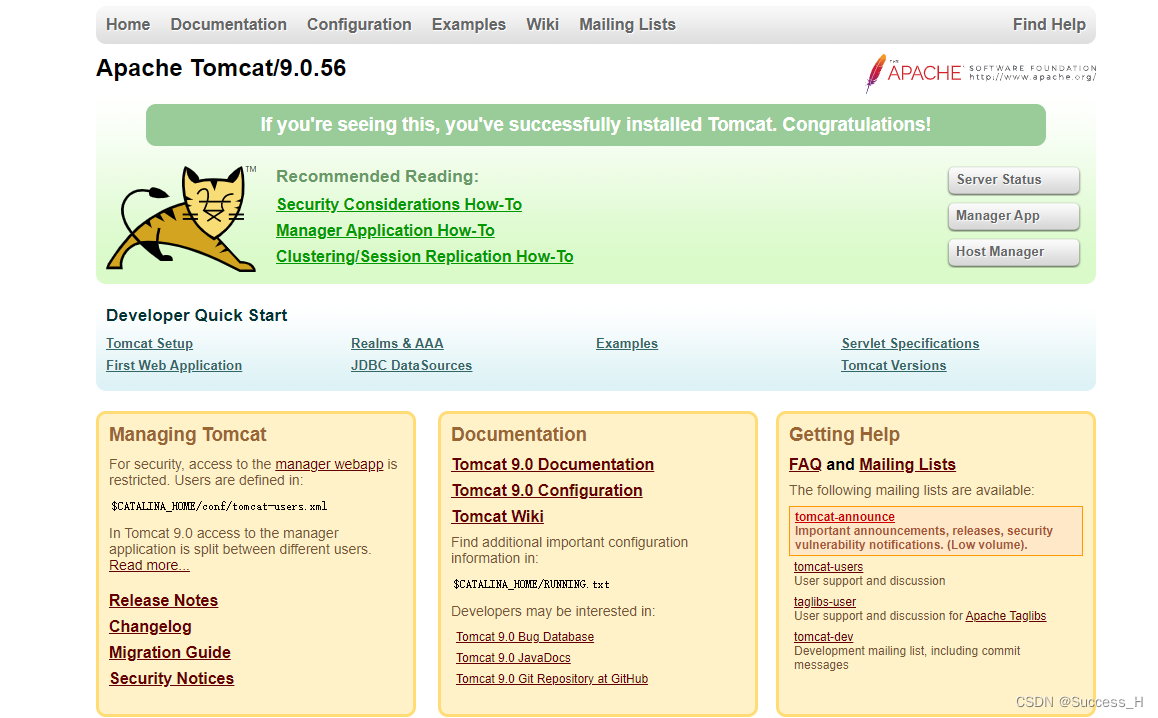Click the successfully installed Tomcat congratulations banner
1158x718 pixels.
point(595,125)
